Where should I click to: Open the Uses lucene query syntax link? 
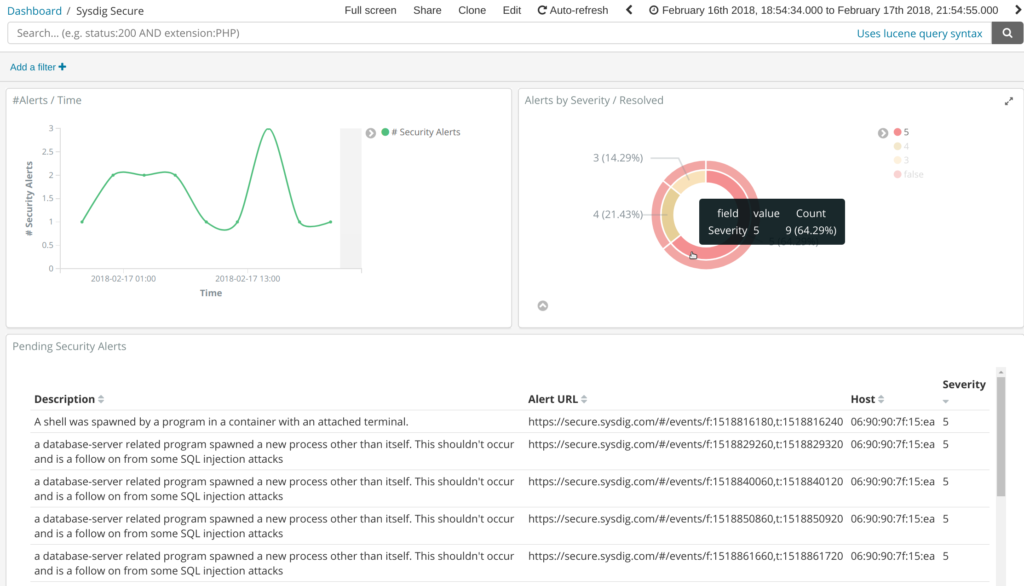(x=919, y=33)
